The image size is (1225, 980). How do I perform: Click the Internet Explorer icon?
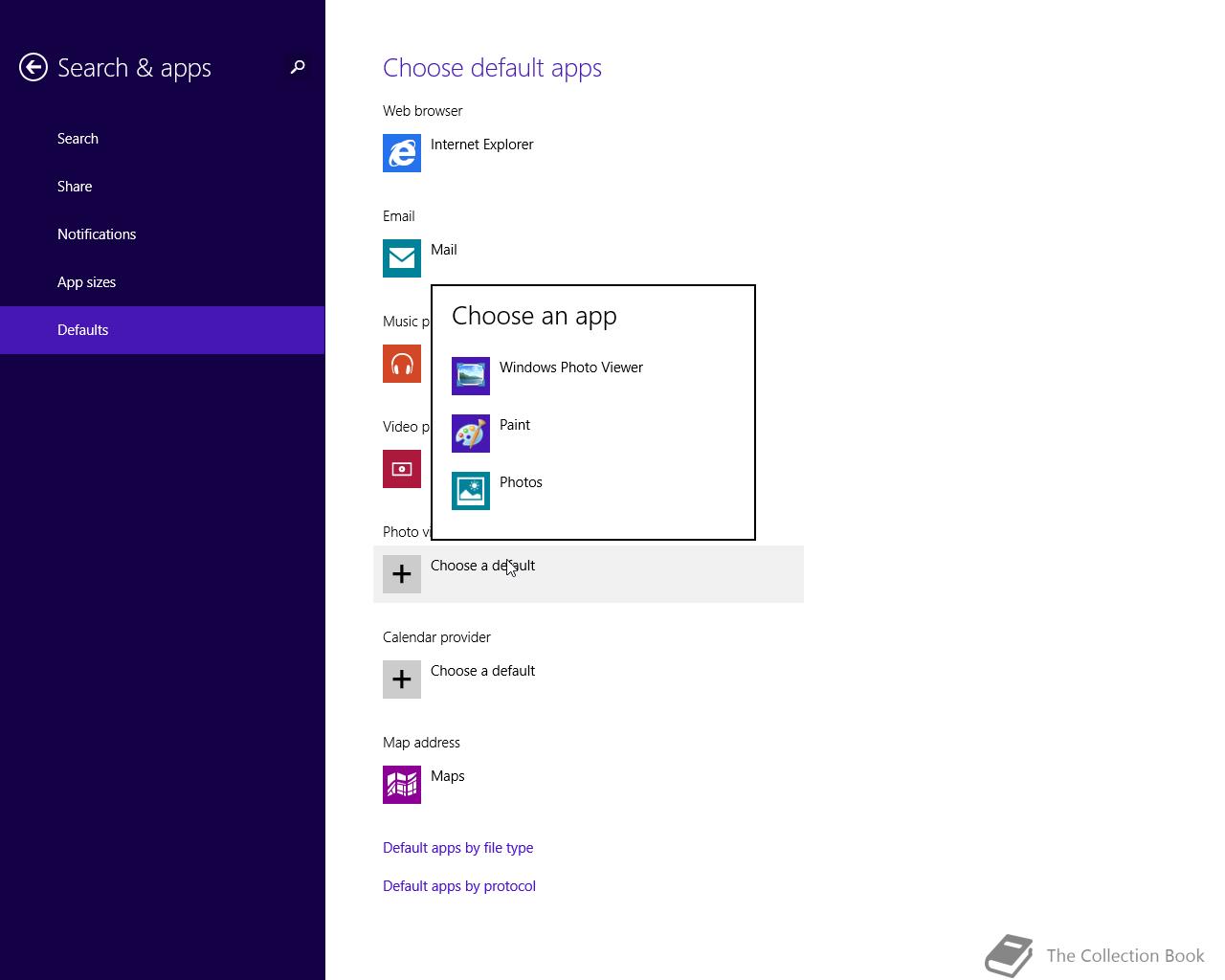[x=402, y=153]
